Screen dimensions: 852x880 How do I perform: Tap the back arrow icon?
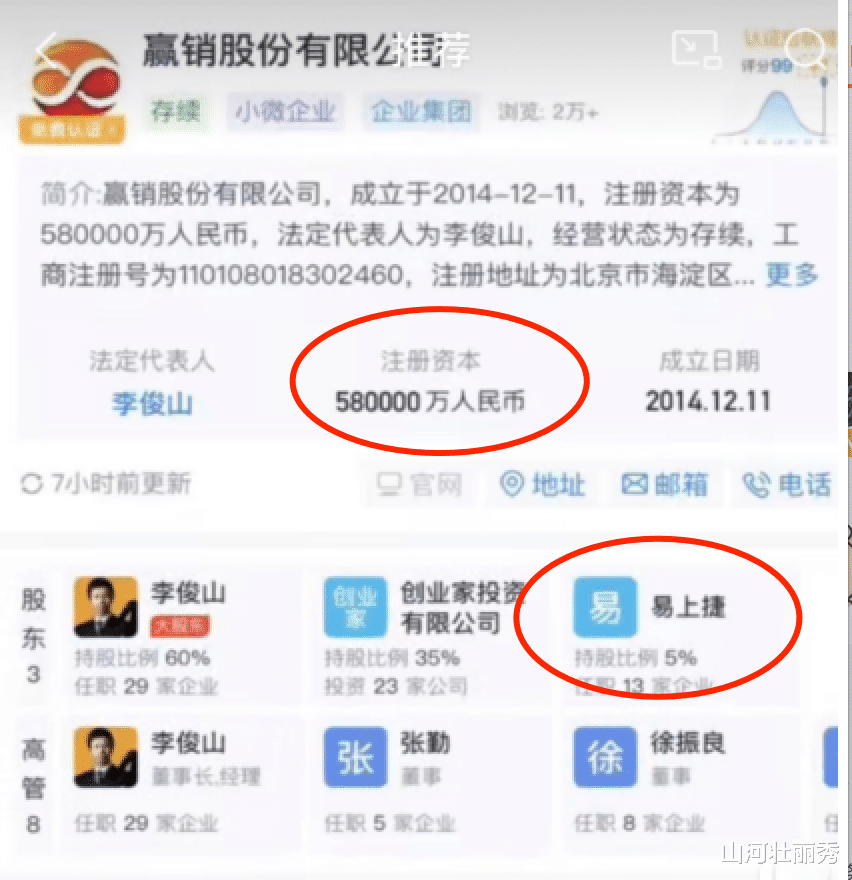click(x=46, y=51)
